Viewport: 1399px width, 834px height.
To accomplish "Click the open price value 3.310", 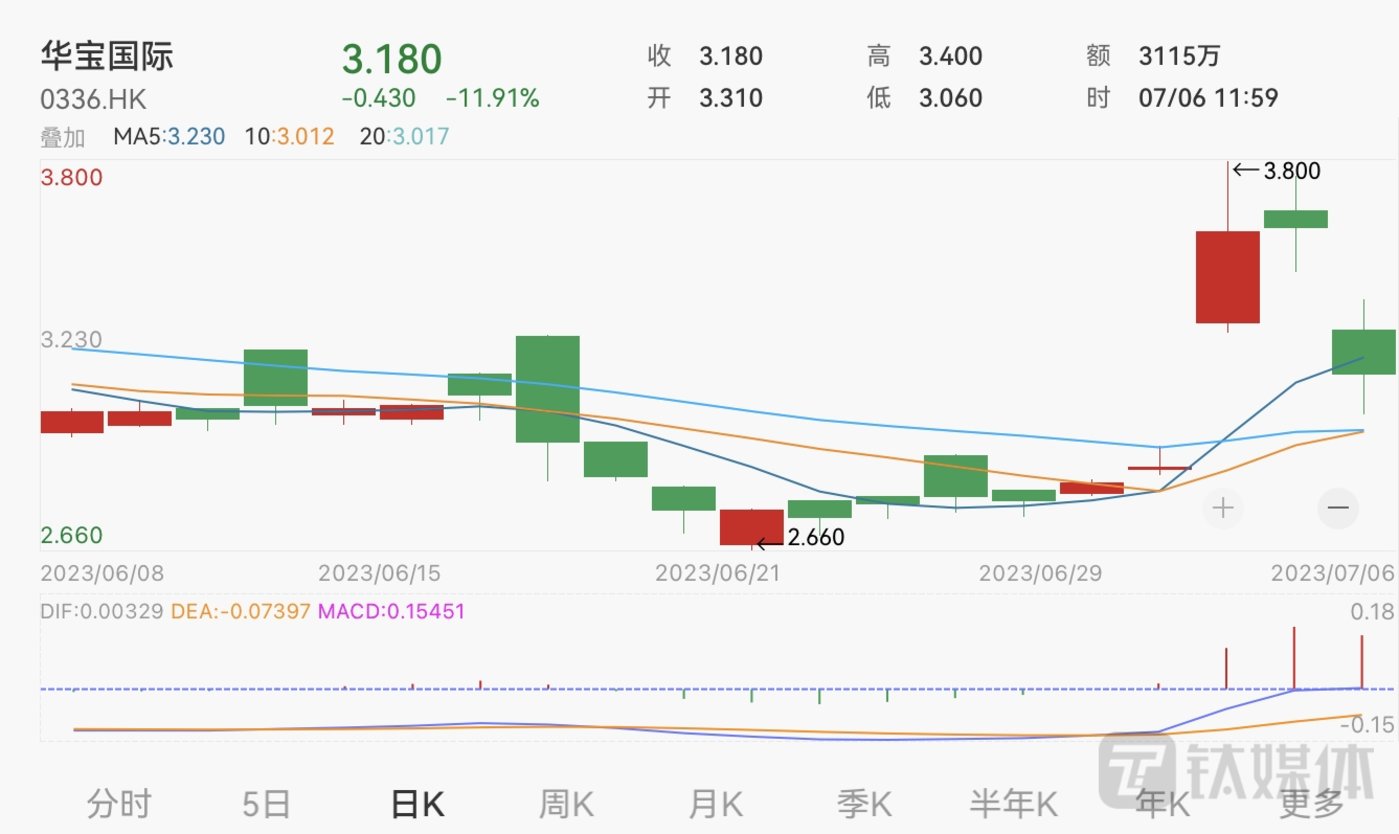I will point(730,98).
